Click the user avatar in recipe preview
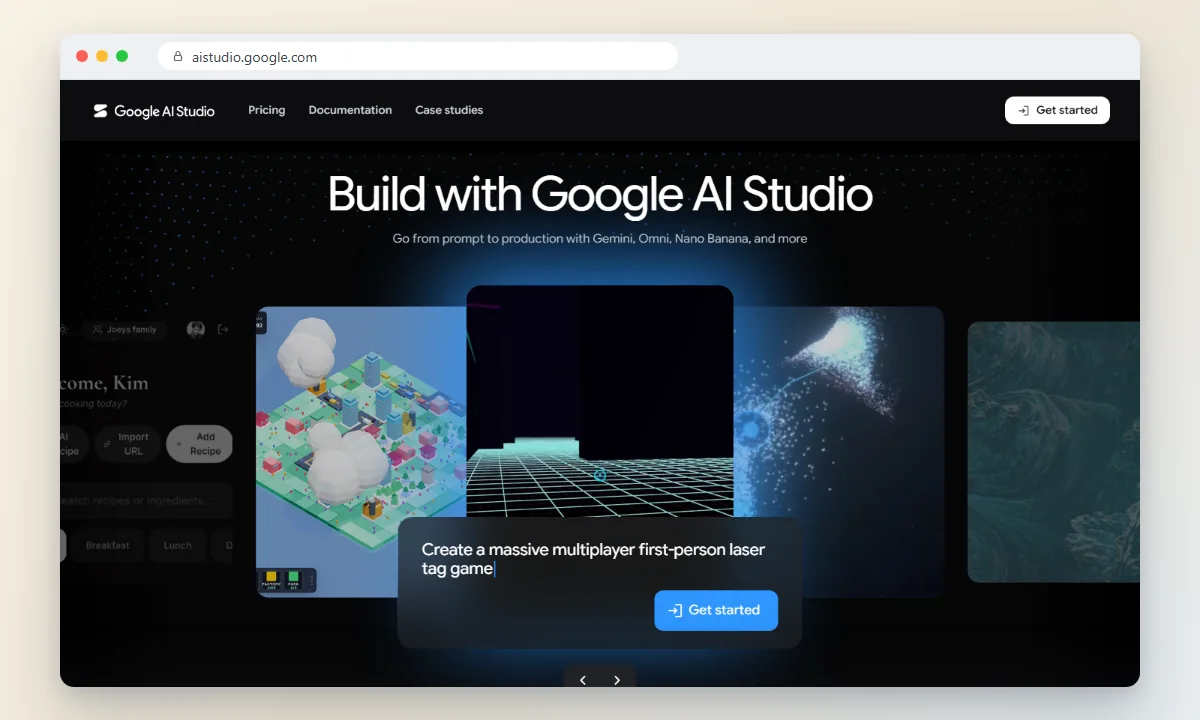The image size is (1200, 720). (196, 329)
